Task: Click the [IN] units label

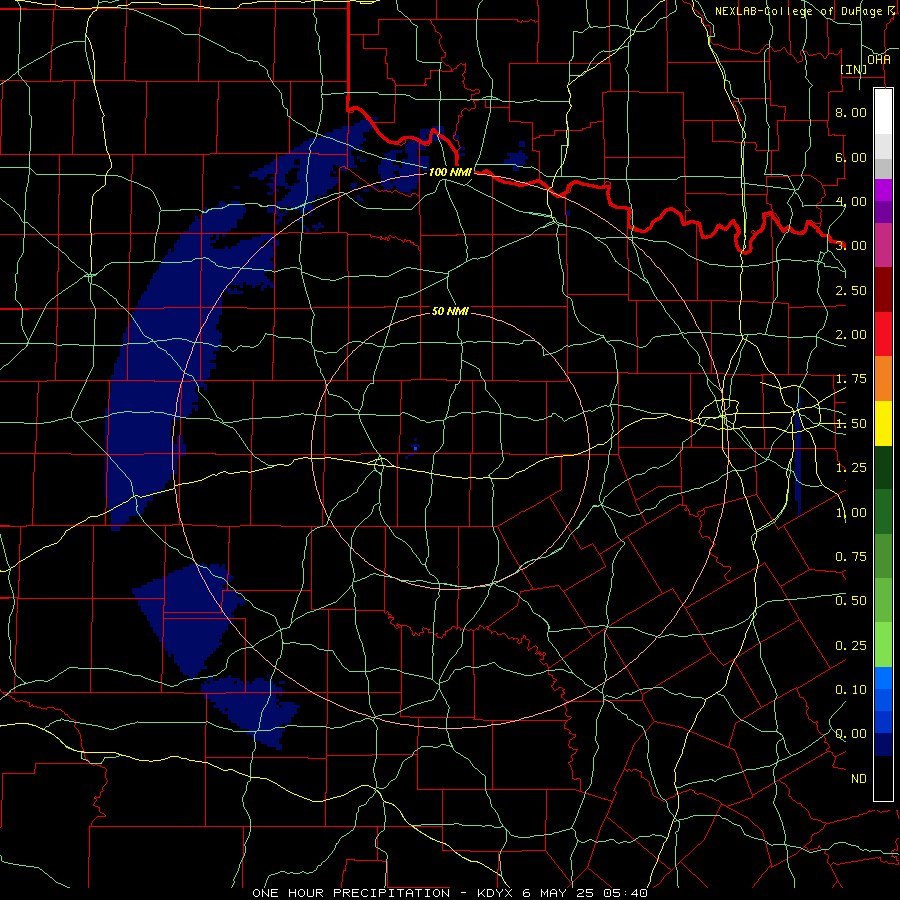Action: 854,69
